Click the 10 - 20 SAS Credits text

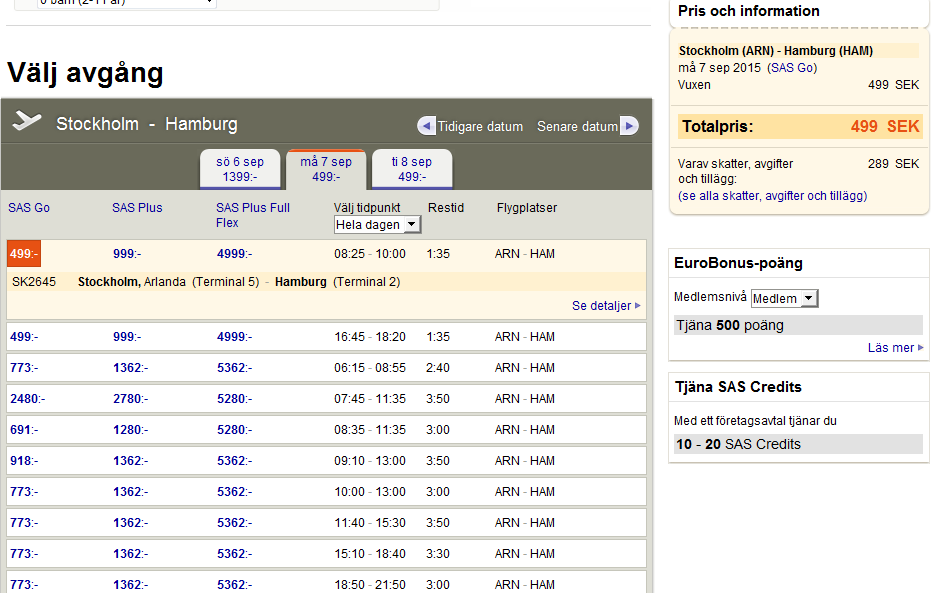(738, 444)
